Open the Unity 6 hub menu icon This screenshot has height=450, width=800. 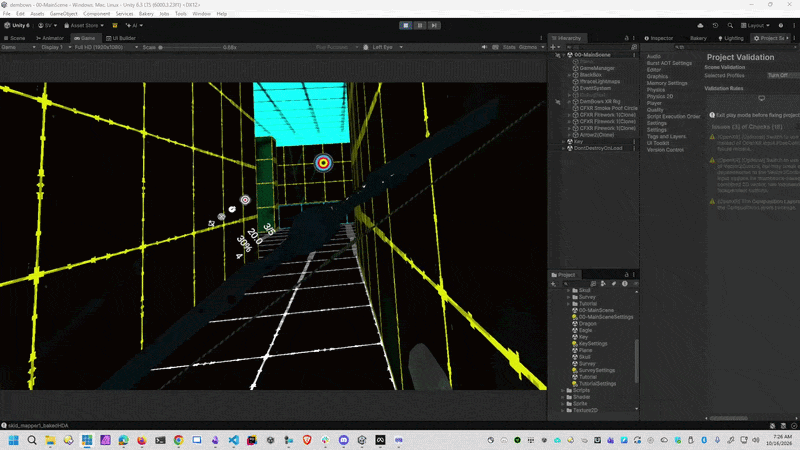(x=17, y=26)
